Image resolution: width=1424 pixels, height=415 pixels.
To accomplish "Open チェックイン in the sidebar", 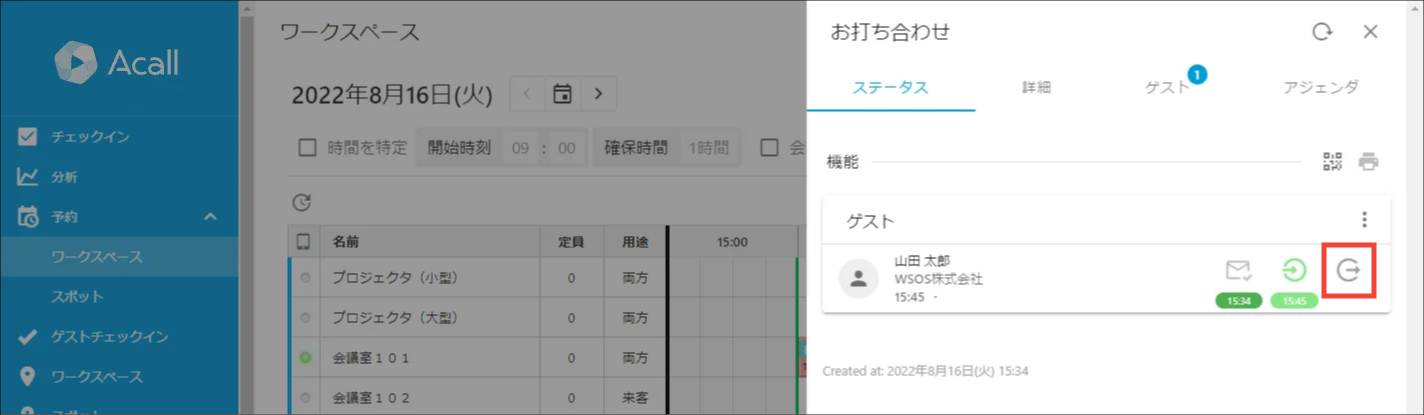I will click(x=119, y=137).
